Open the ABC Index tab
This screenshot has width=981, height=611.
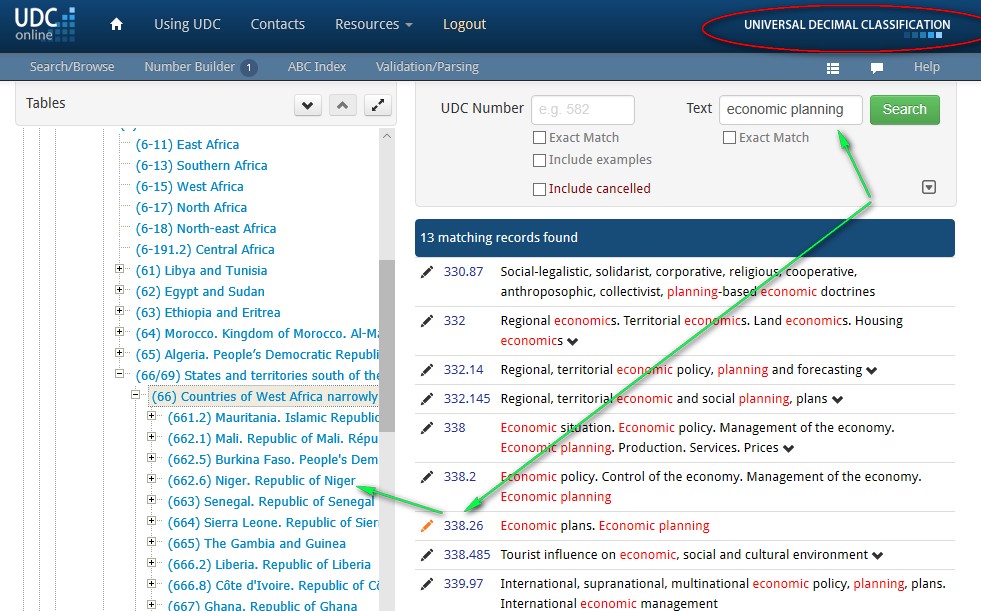tap(316, 67)
